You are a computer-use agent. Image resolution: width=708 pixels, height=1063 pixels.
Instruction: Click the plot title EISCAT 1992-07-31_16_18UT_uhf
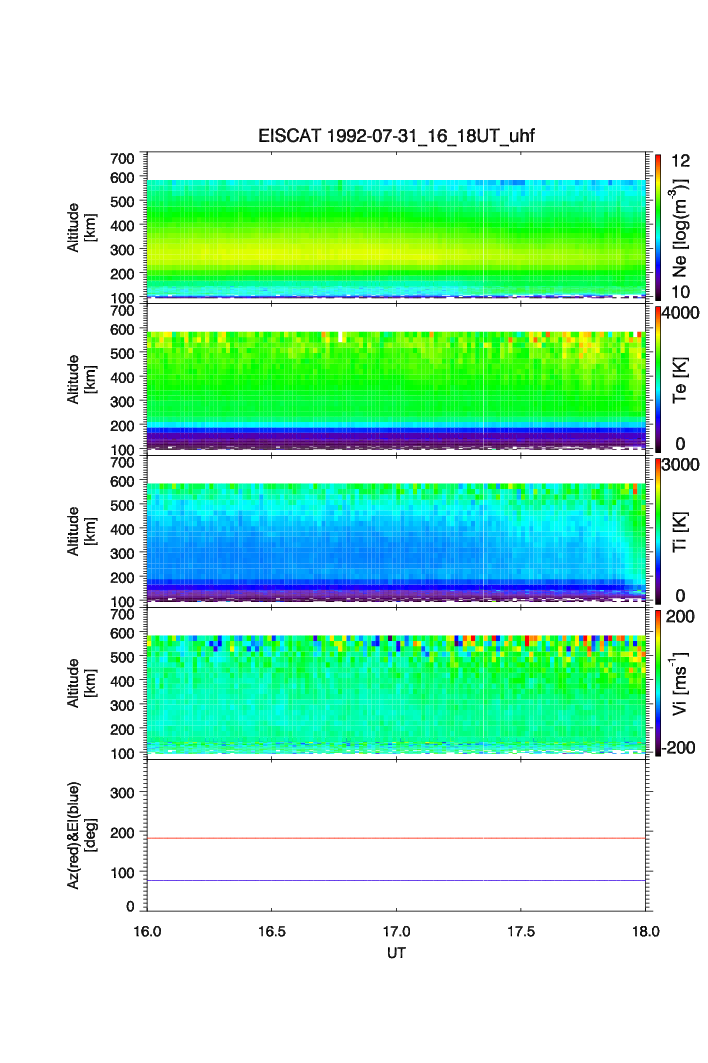pyautogui.click(x=396, y=136)
